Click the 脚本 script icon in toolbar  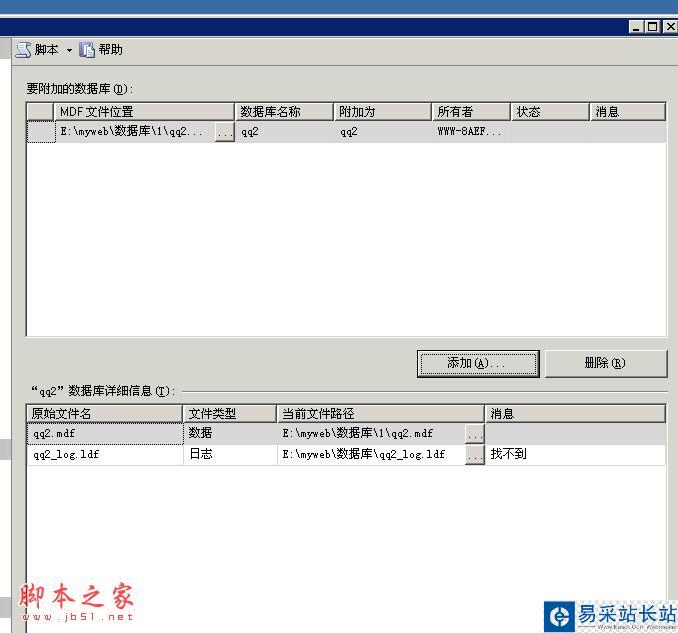point(23,50)
